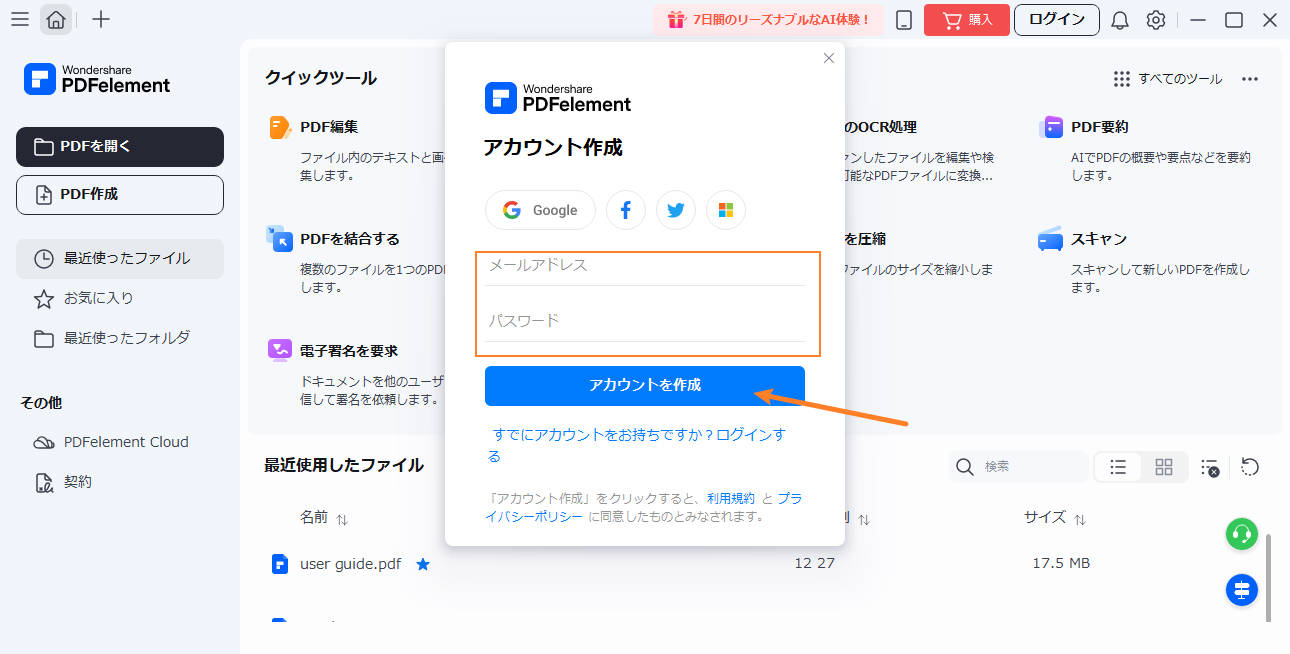Viewport: 1290px width, 654px height.
Task: Click the 利用規約 terms link
Action: 730,498
